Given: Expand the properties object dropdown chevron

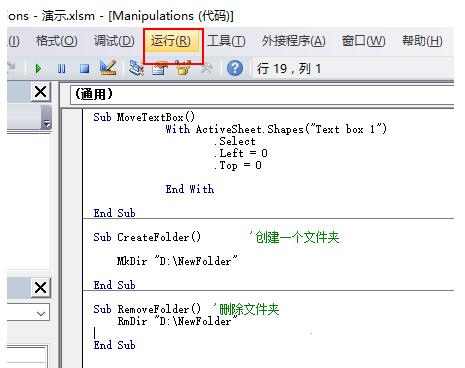Looking at the screenshot, I should click(x=41, y=314).
